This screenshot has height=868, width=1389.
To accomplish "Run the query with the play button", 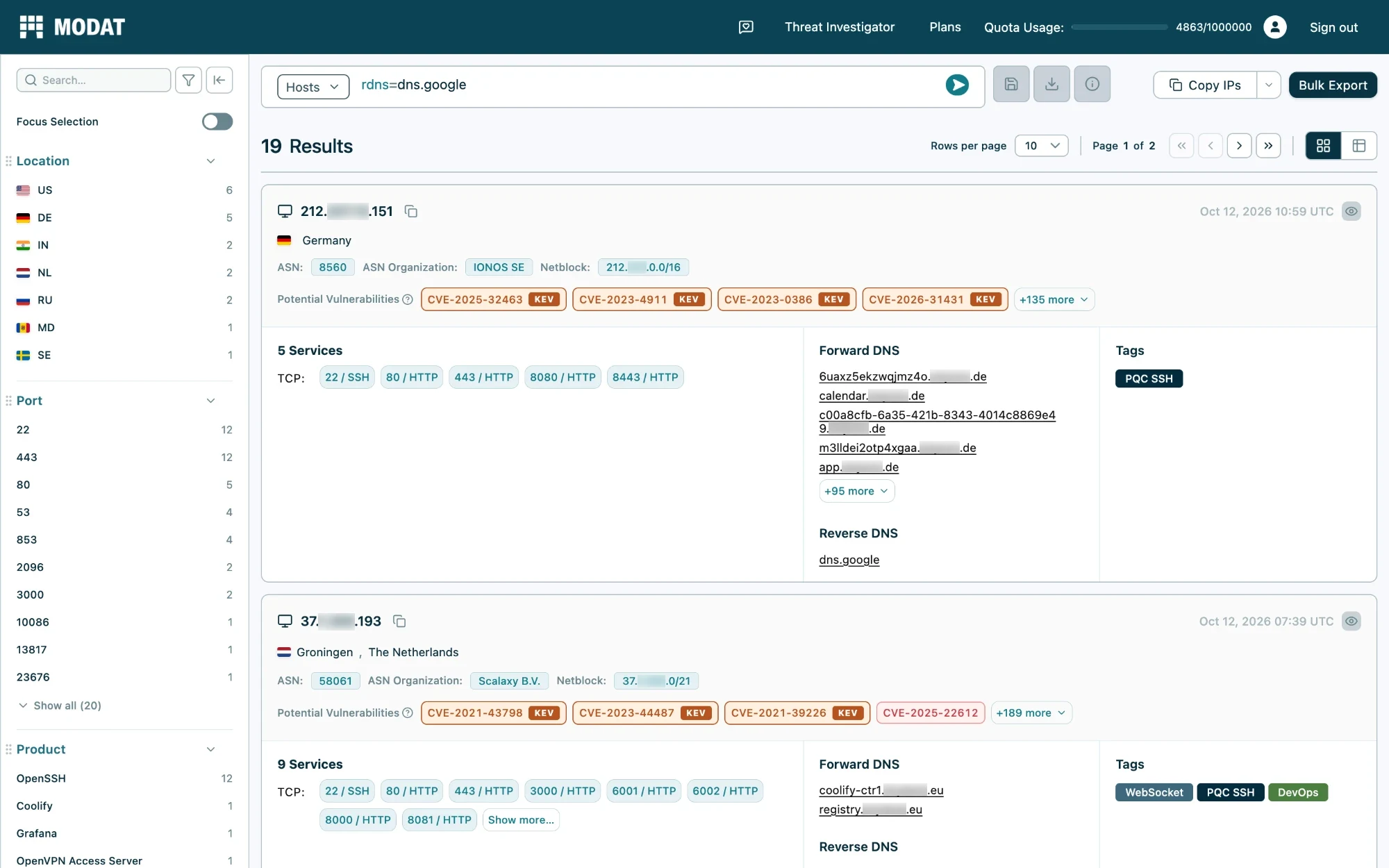I will [957, 85].
